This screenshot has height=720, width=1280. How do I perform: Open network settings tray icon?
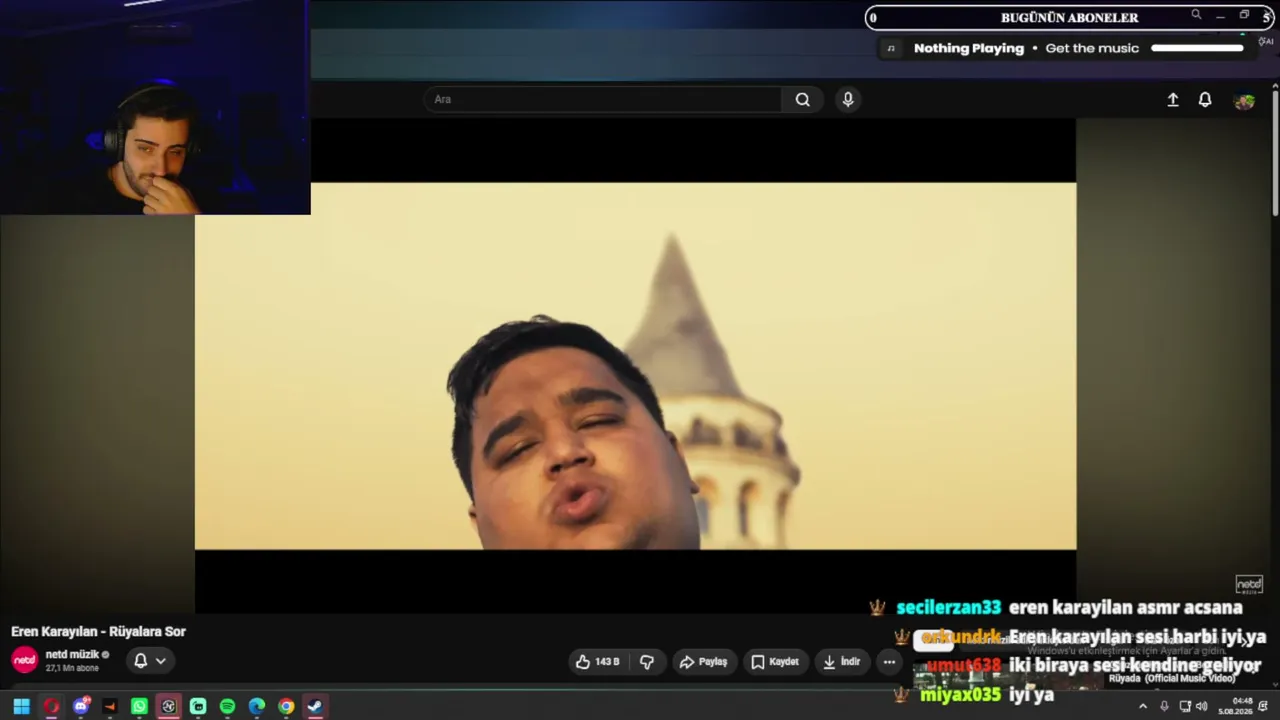[1185, 706]
